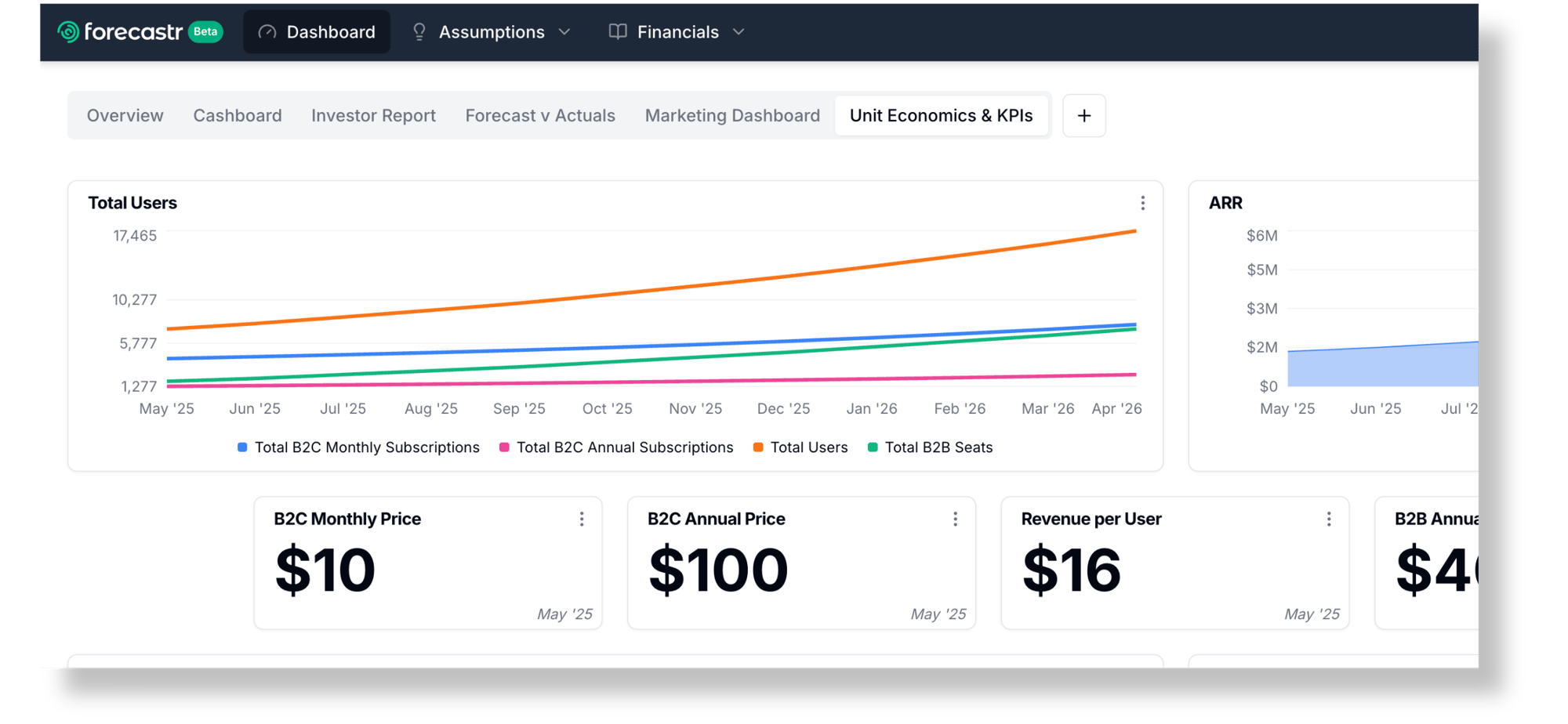
Task: Click the Dec '25 x-axis label
Action: pyautogui.click(x=783, y=409)
